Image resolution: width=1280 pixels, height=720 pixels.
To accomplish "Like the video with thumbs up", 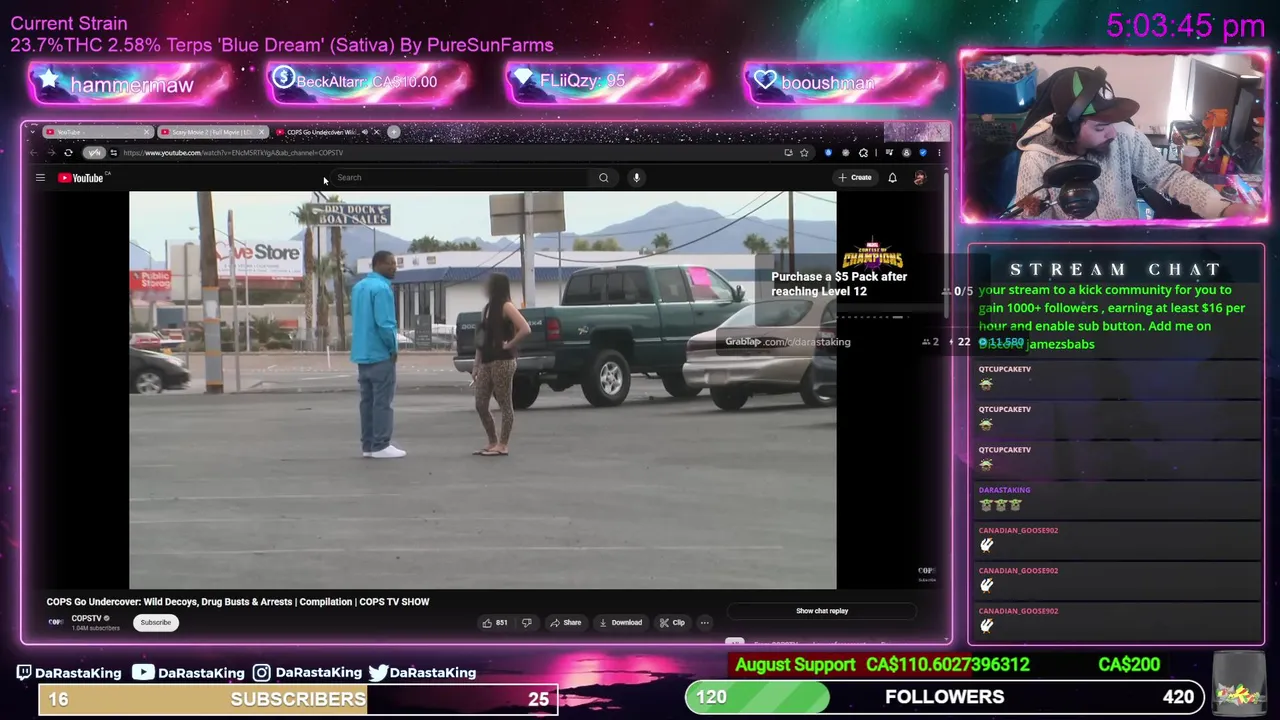I will point(495,623).
